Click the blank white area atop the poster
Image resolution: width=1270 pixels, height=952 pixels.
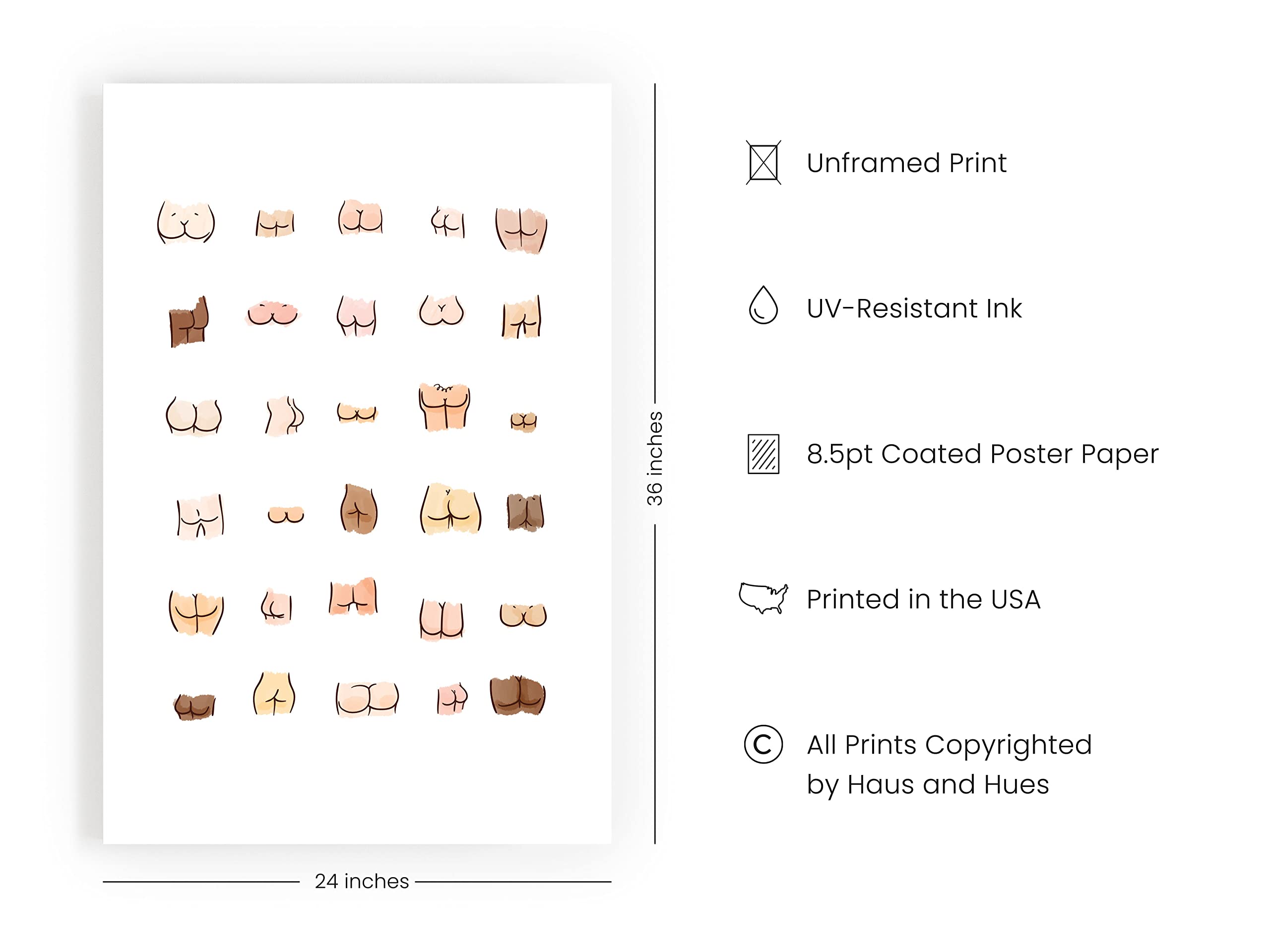tap(357, 138)
